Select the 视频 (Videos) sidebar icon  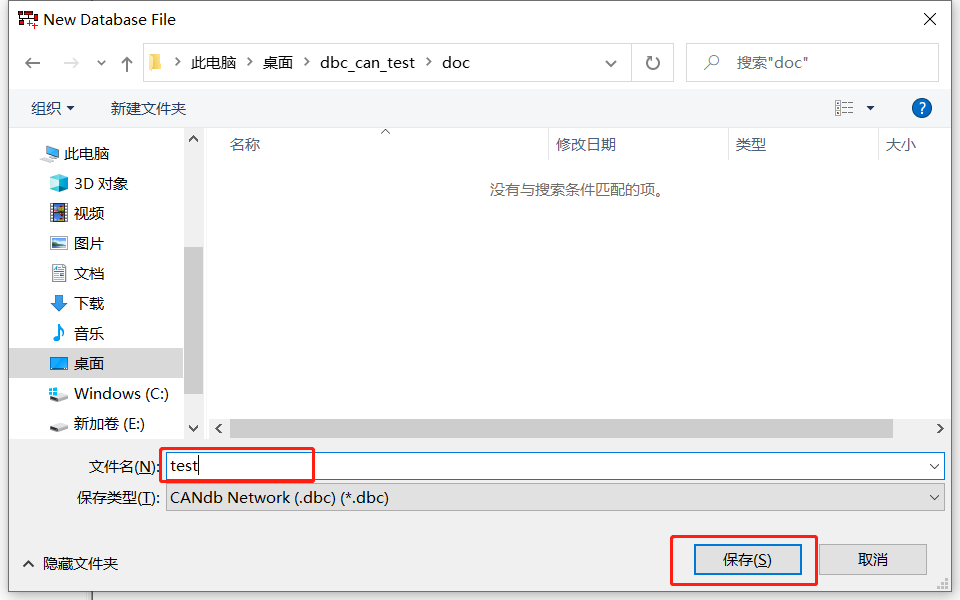pos(59,213)
